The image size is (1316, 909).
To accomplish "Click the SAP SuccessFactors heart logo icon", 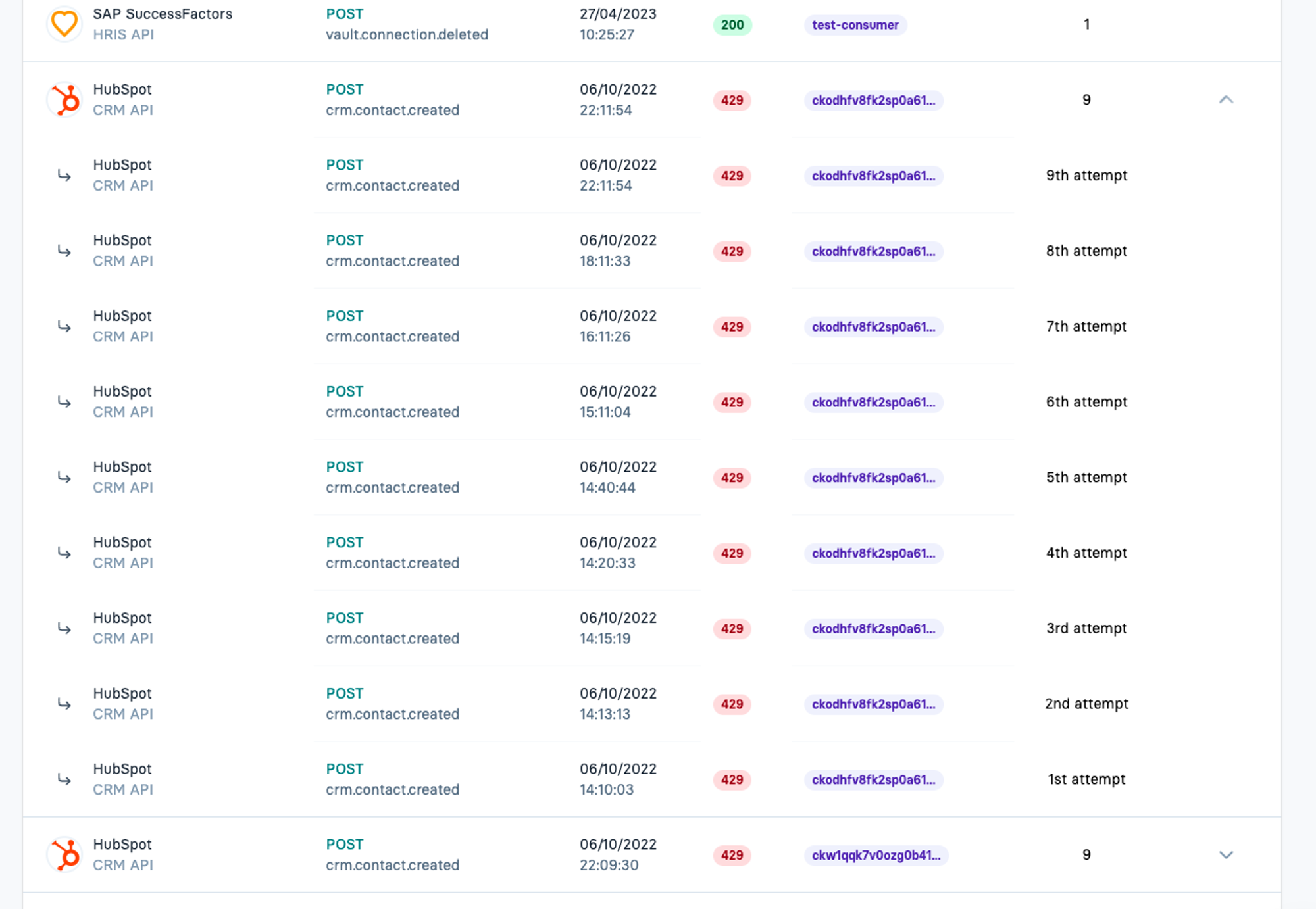I will click(x=64, y=24).
